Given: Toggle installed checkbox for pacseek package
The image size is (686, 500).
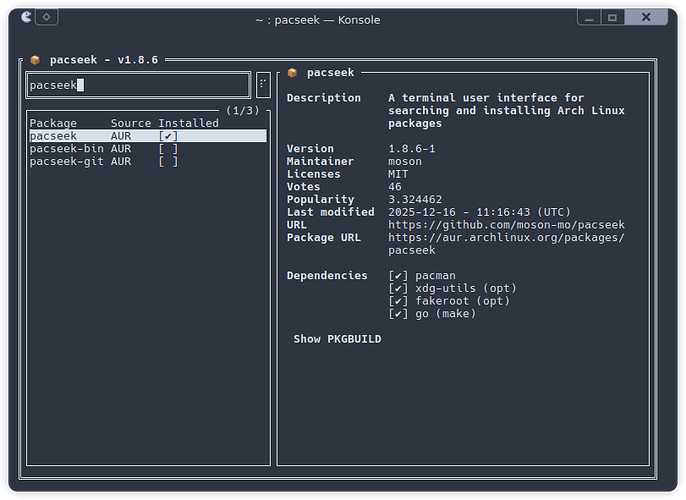Looking at the screenshot, I should [168, 136].
